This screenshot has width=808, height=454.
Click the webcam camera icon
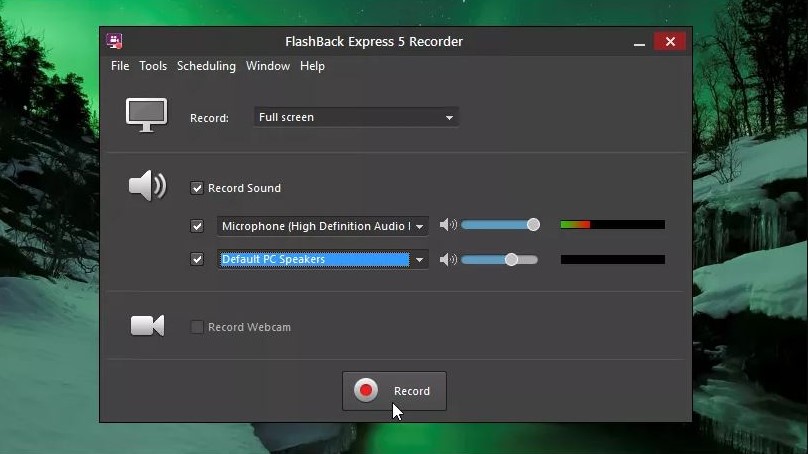pyautogui.click(x=147, y=326)
